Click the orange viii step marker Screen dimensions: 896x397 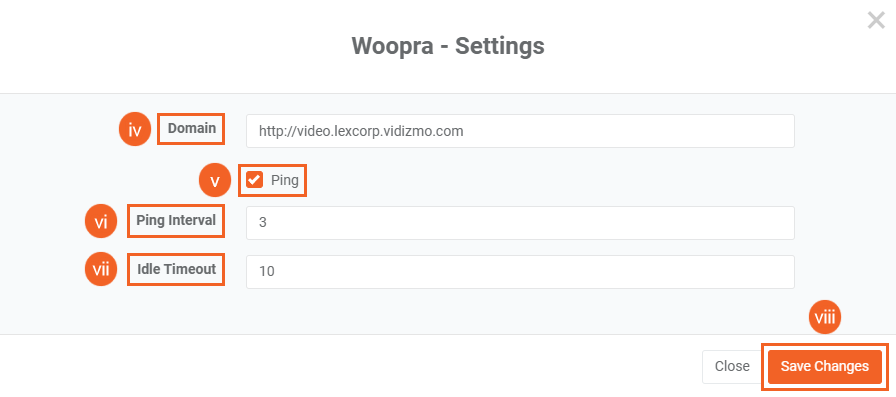point(825,317)
